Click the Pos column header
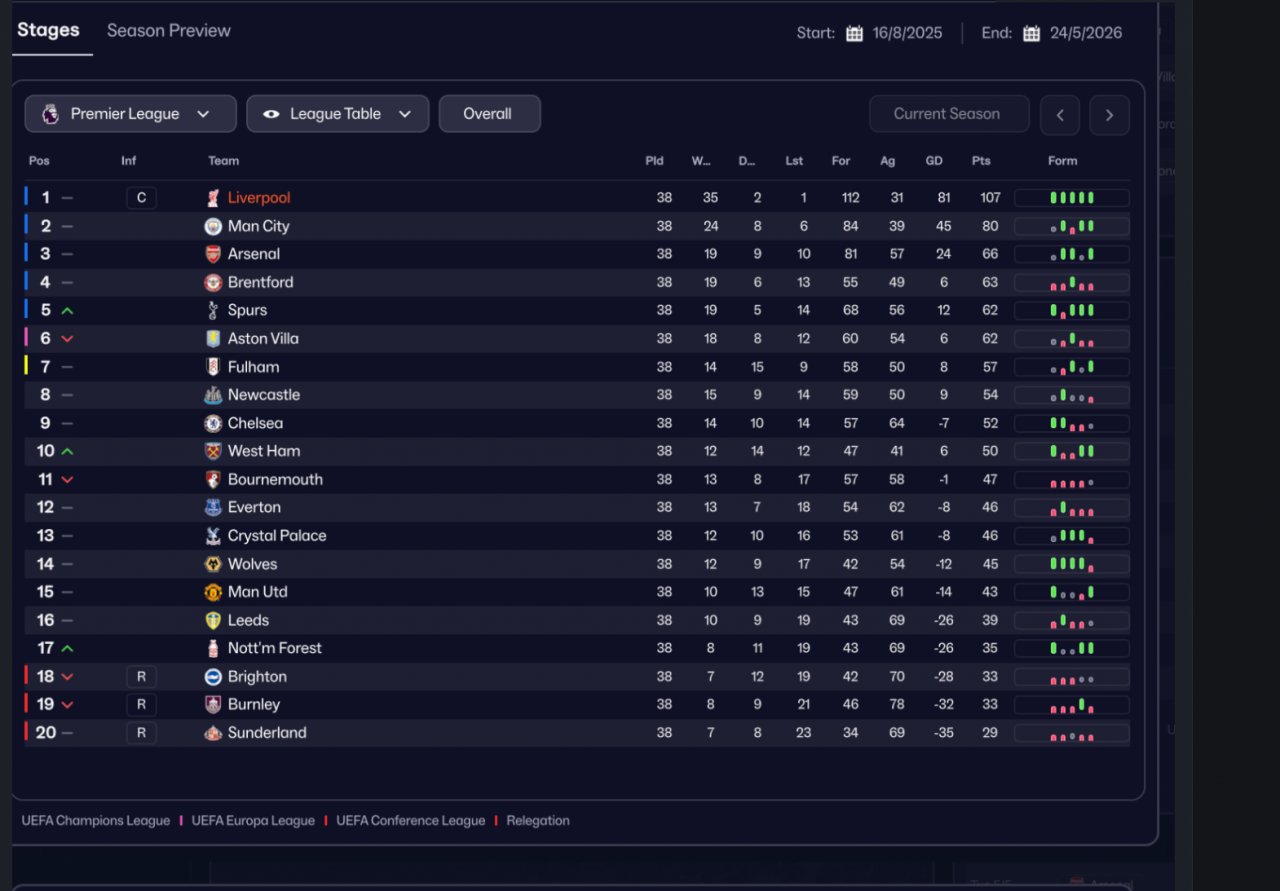 [x=39, y=161]
